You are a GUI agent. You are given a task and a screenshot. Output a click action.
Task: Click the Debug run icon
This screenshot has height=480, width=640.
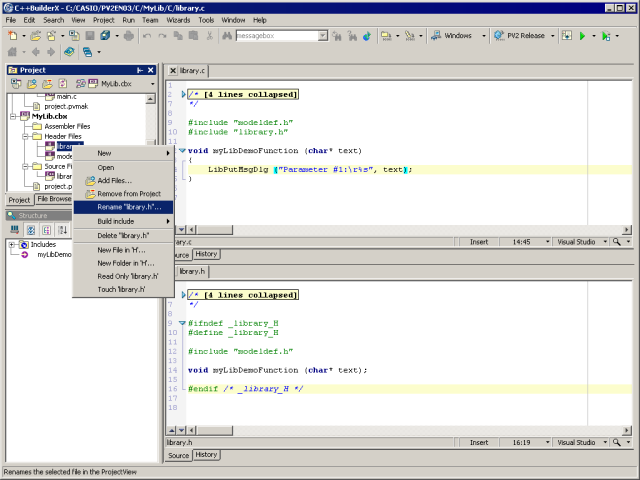click(x=606, y=36)
